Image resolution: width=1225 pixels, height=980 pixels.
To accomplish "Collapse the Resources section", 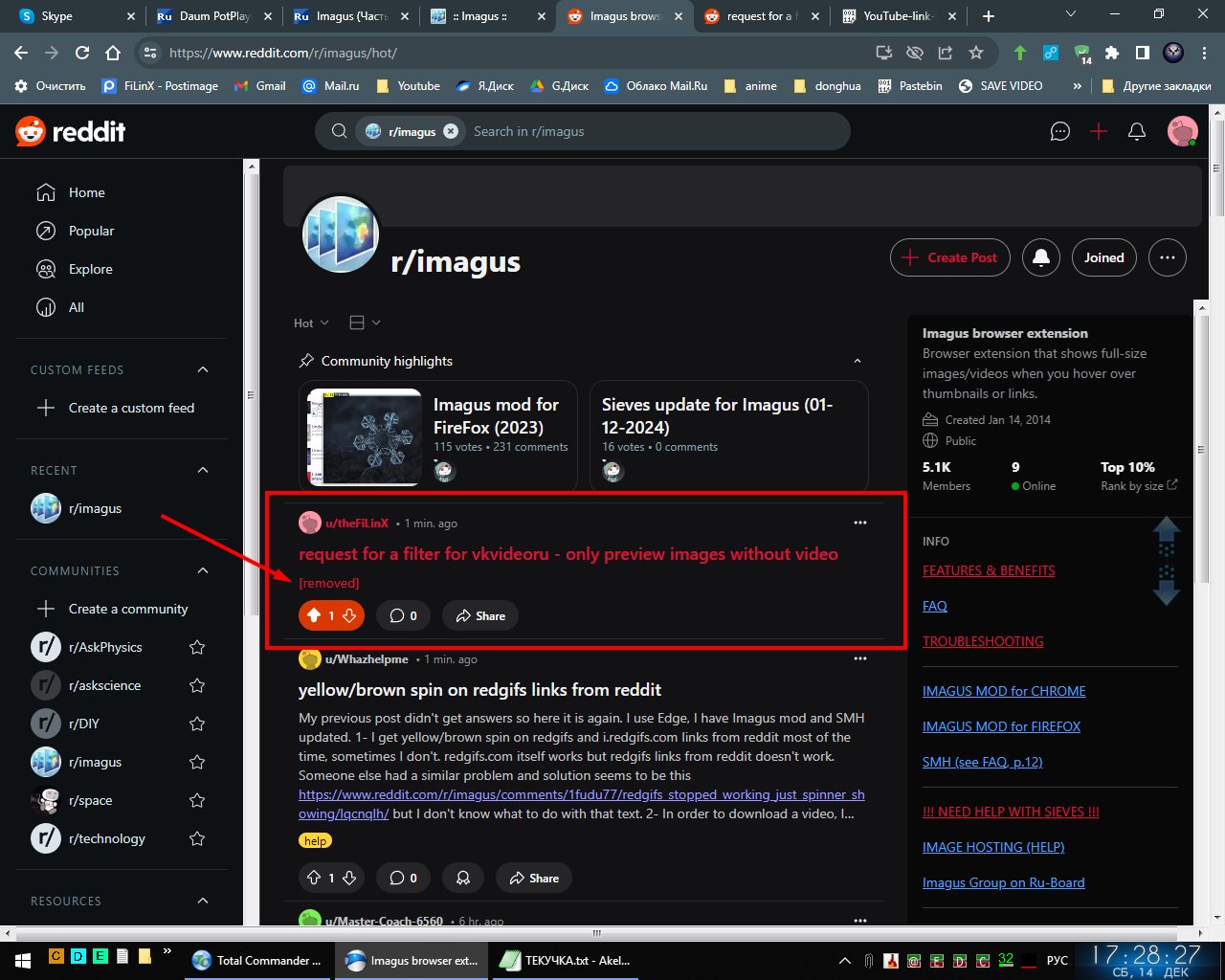I will (203, 901).
